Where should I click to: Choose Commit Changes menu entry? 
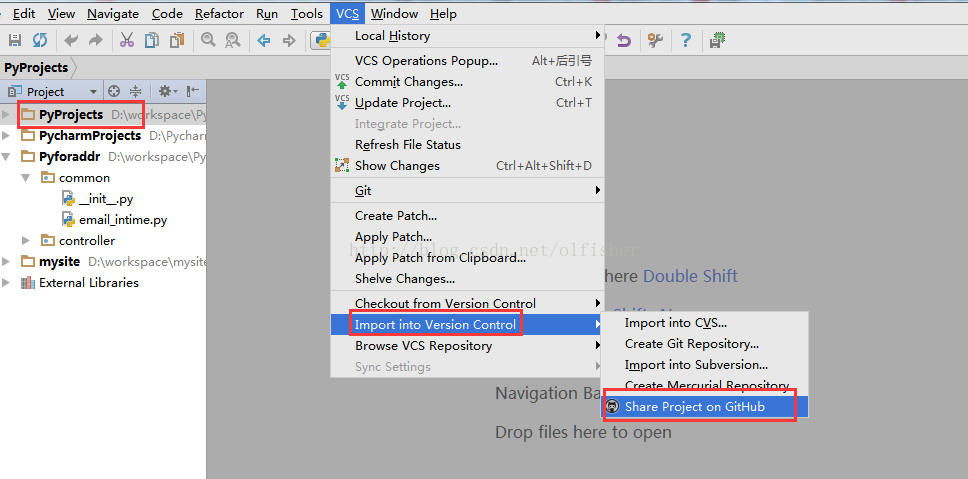click(x=467, y=81)
